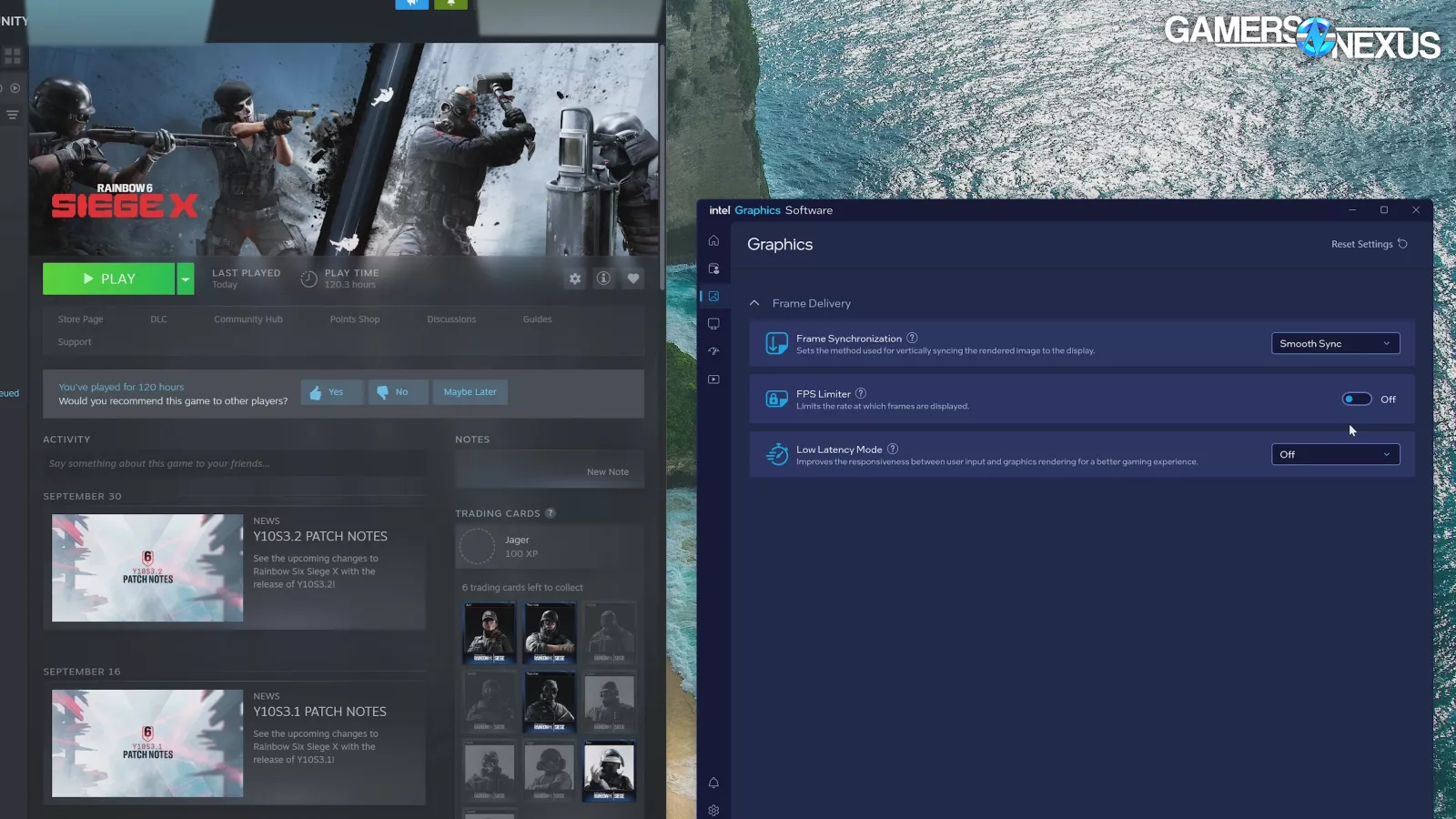Open dropdown arrow beside Play button
Viewport: 1456px width, 819px height.
pyautogui.click(x=185, y=279)
